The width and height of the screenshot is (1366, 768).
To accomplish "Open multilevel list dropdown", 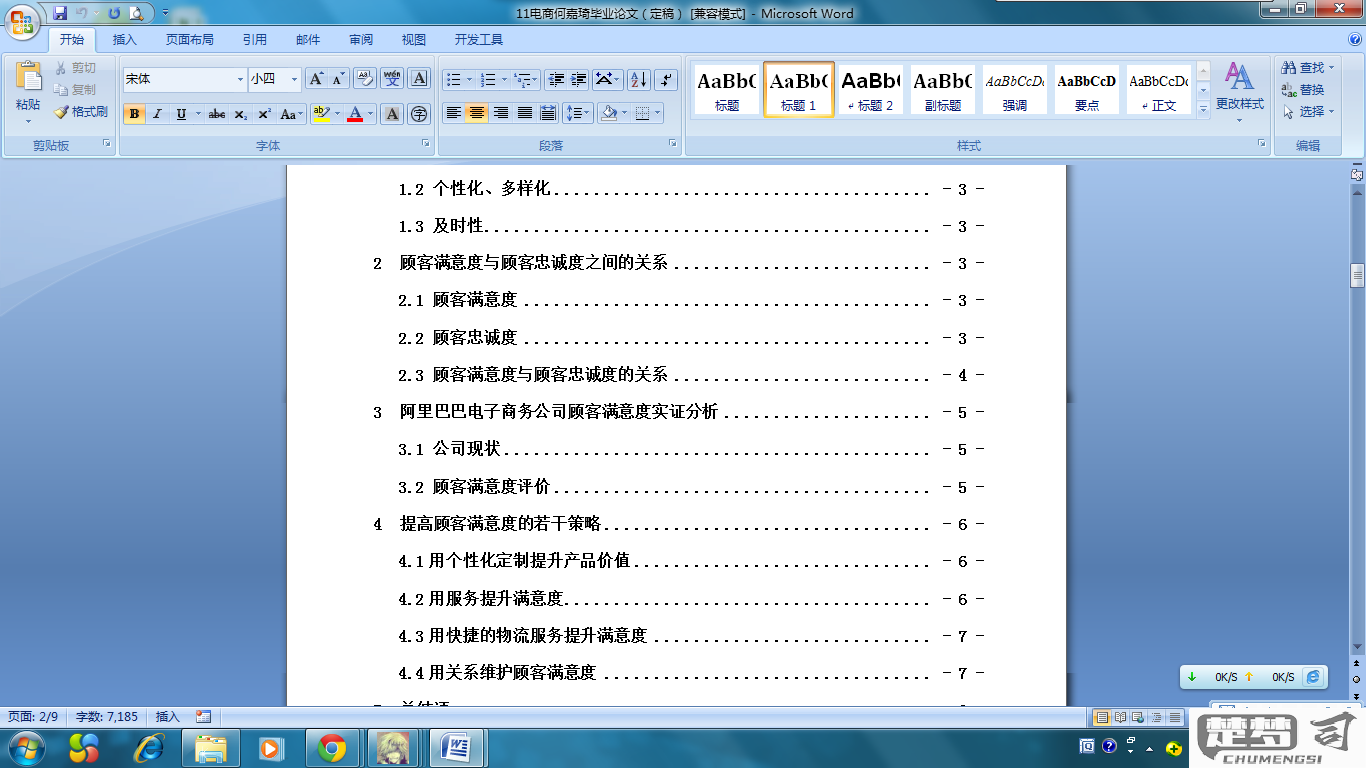I will coord(526,79).
